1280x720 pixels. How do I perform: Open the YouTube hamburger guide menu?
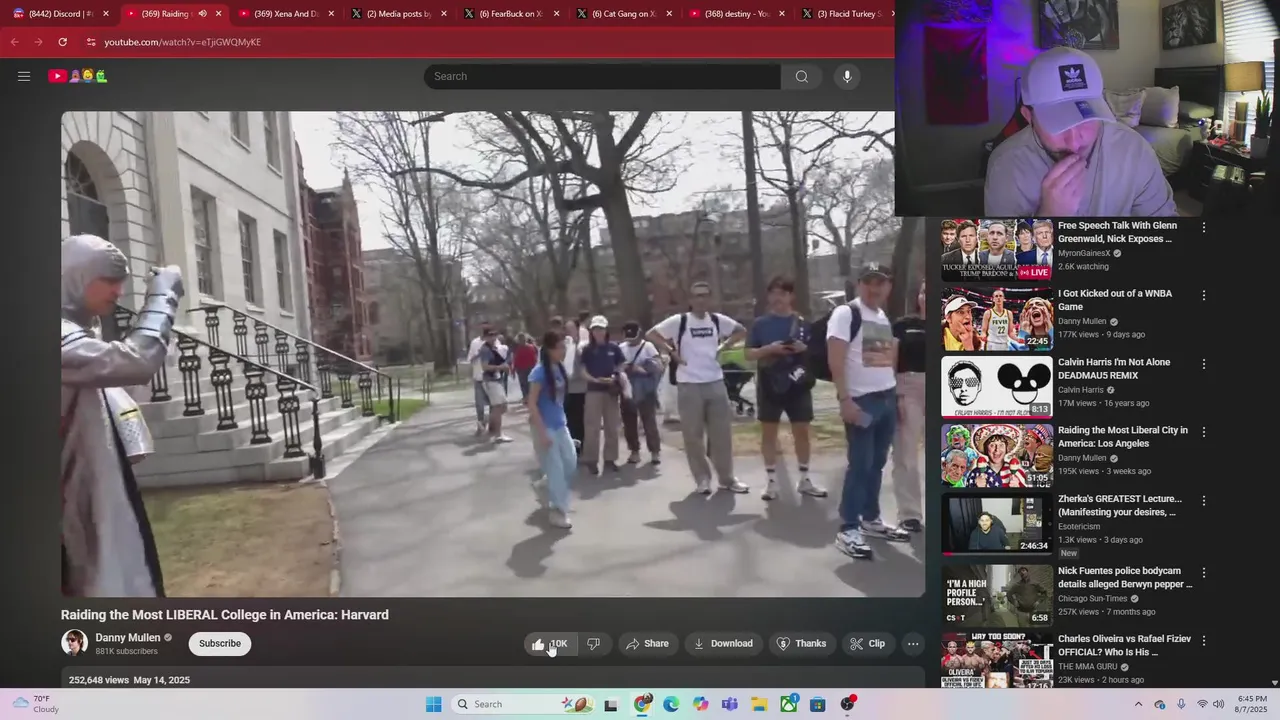tap(24, 76)
